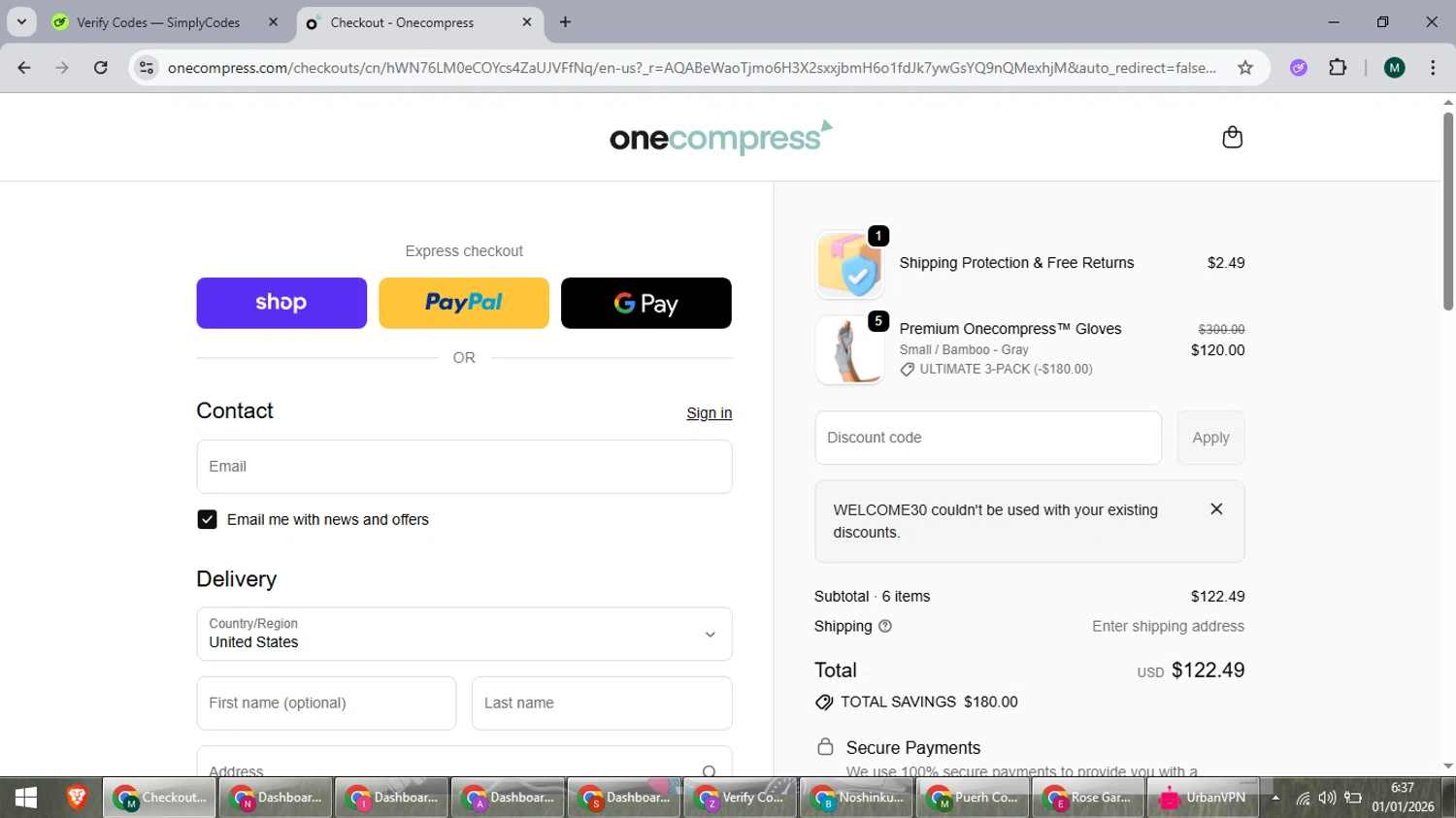Click the Secure Payments heading

tap(913, 748)
